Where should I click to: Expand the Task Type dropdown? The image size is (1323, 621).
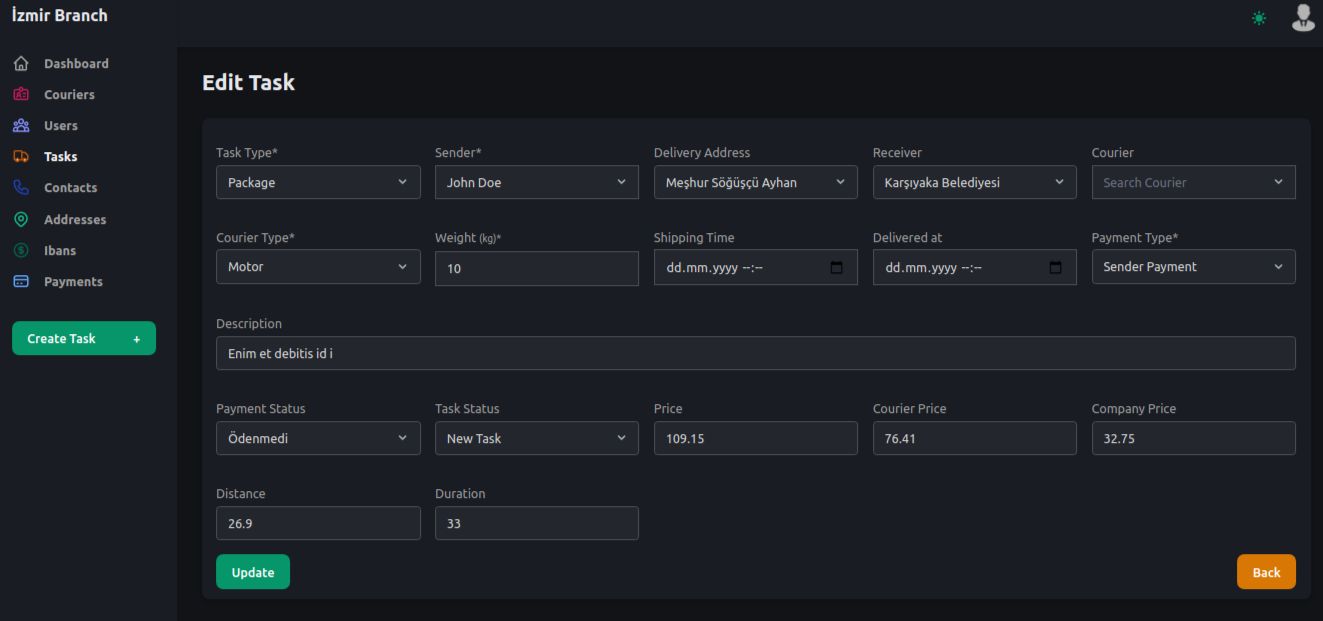point(318,183)
